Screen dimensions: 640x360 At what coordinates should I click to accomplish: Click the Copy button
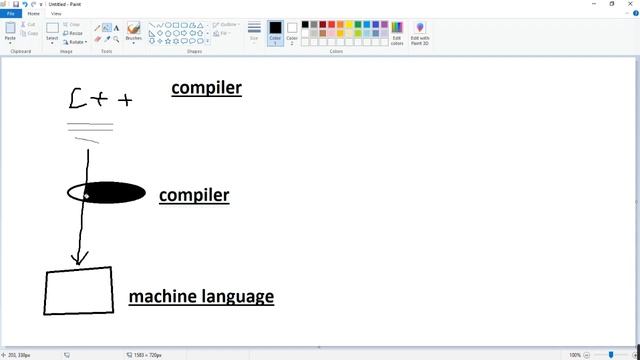click(29, 33)
